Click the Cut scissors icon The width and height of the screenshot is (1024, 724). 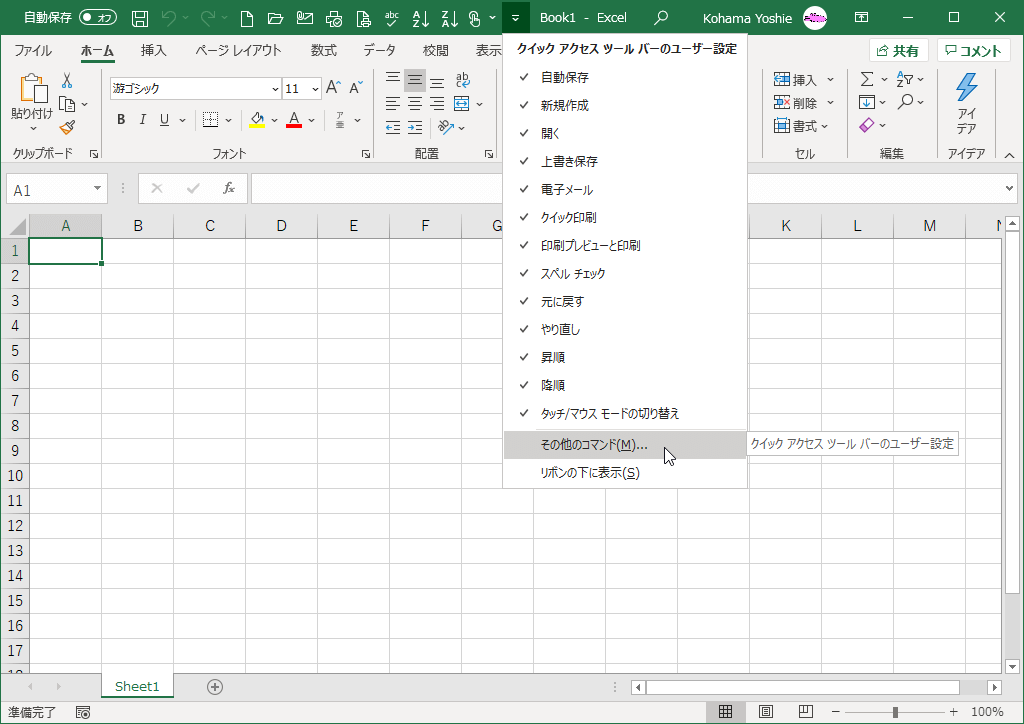click(x=67, y=81)
